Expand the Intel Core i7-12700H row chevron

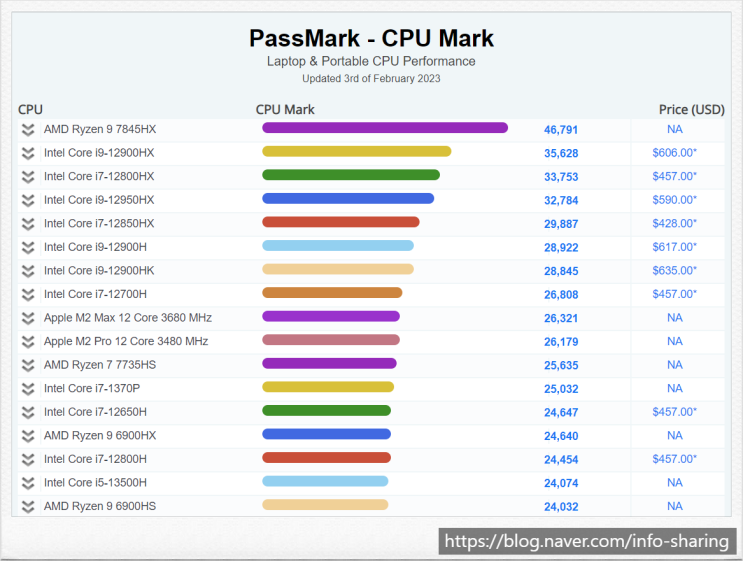28,295
